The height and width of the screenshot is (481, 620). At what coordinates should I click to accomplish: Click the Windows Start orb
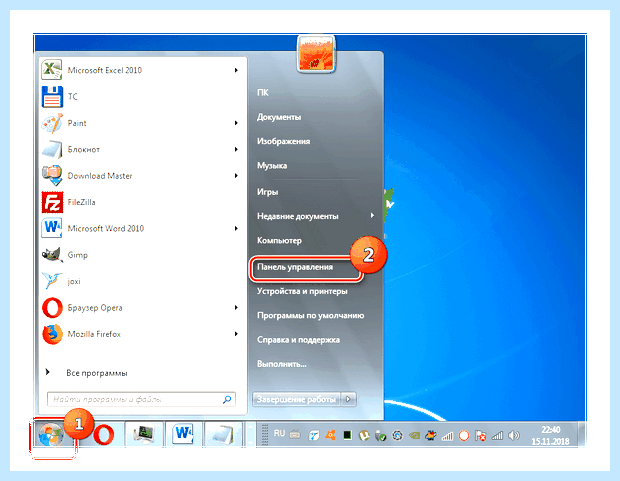coord(51,434)
